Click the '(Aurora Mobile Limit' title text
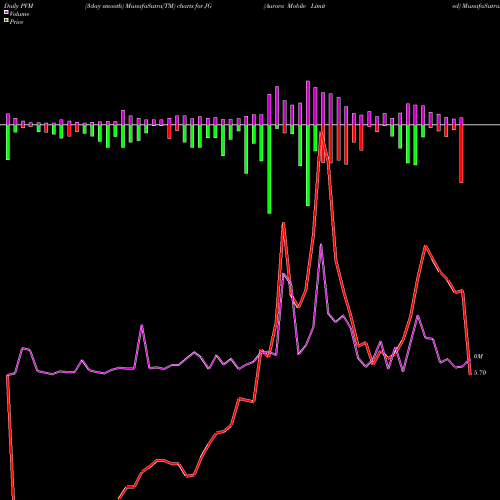 point(294,6)
